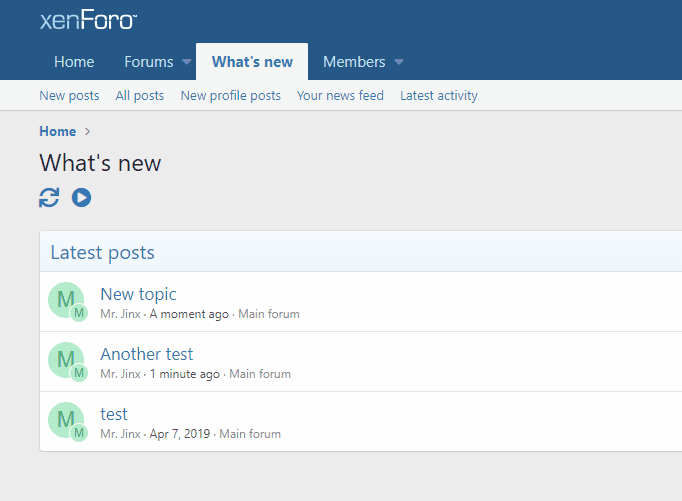Open the New posts sub-navigation link
Viewport: 682px width, 501px height.
point(69,96)
